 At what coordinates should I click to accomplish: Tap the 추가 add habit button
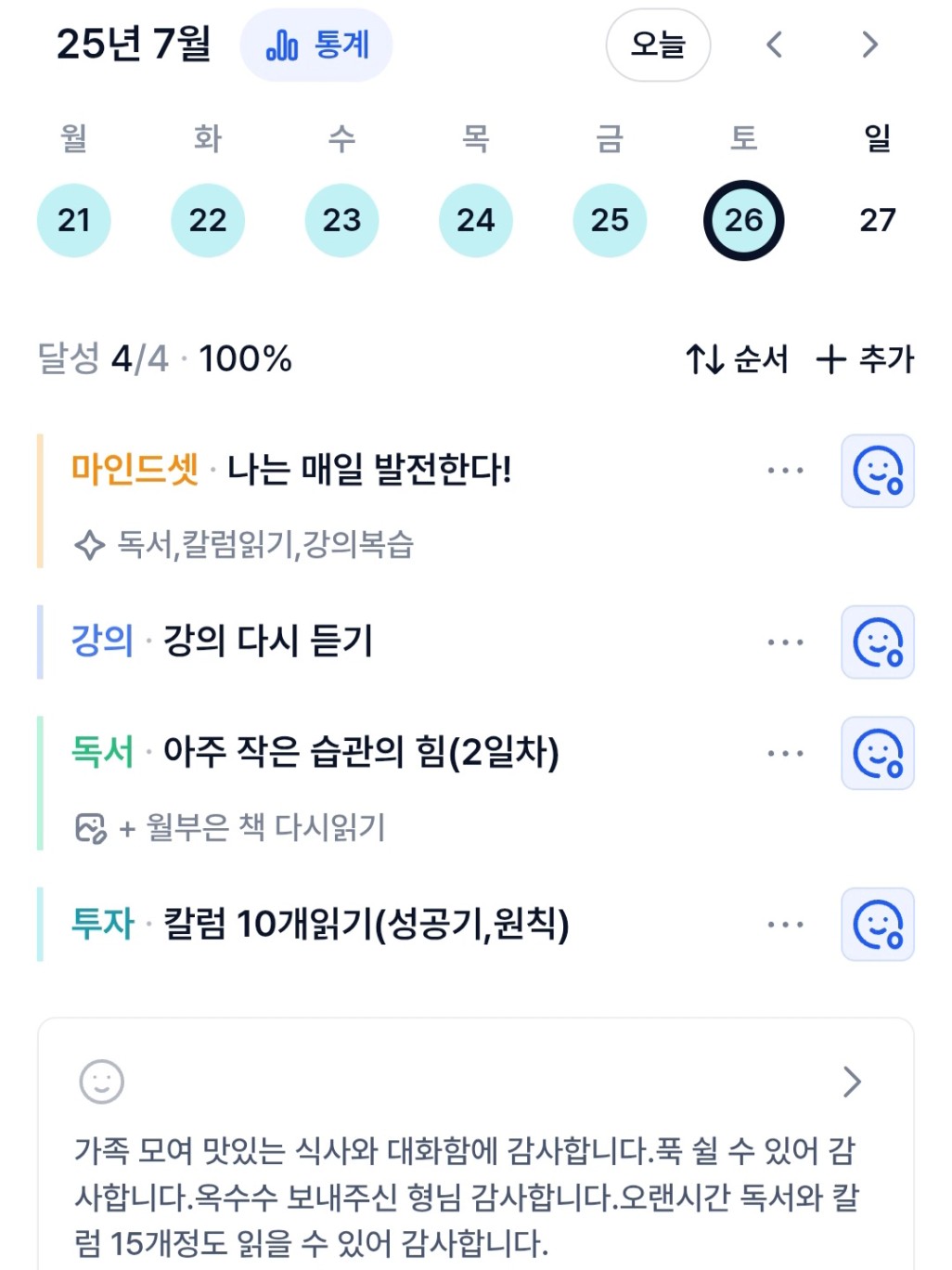866,359
